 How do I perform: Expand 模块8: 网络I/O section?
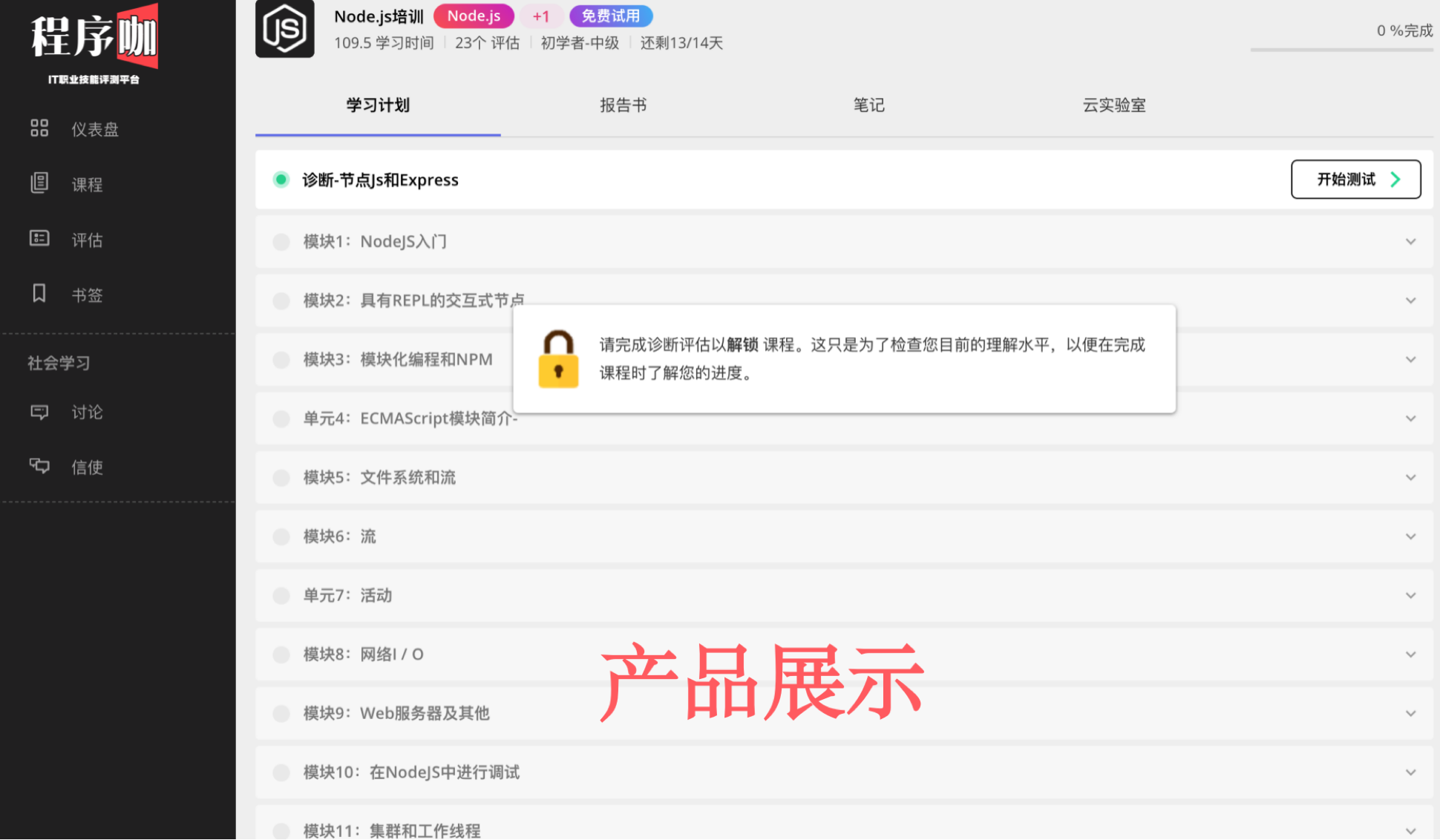1410,654
